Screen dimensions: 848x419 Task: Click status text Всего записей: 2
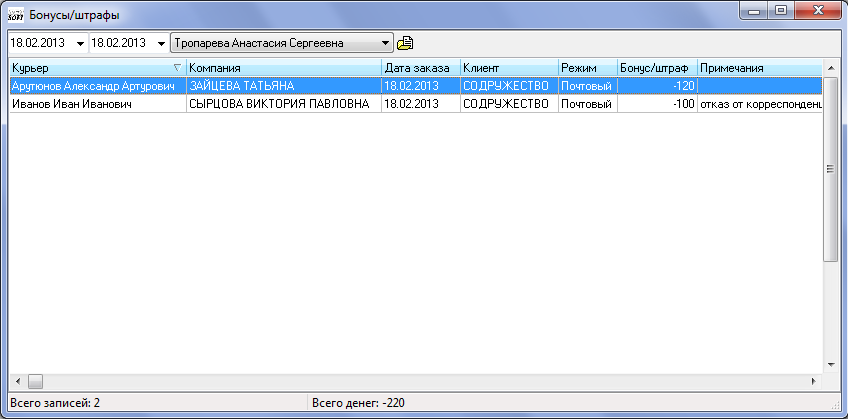pyautogui.click(x=55, y=403)
